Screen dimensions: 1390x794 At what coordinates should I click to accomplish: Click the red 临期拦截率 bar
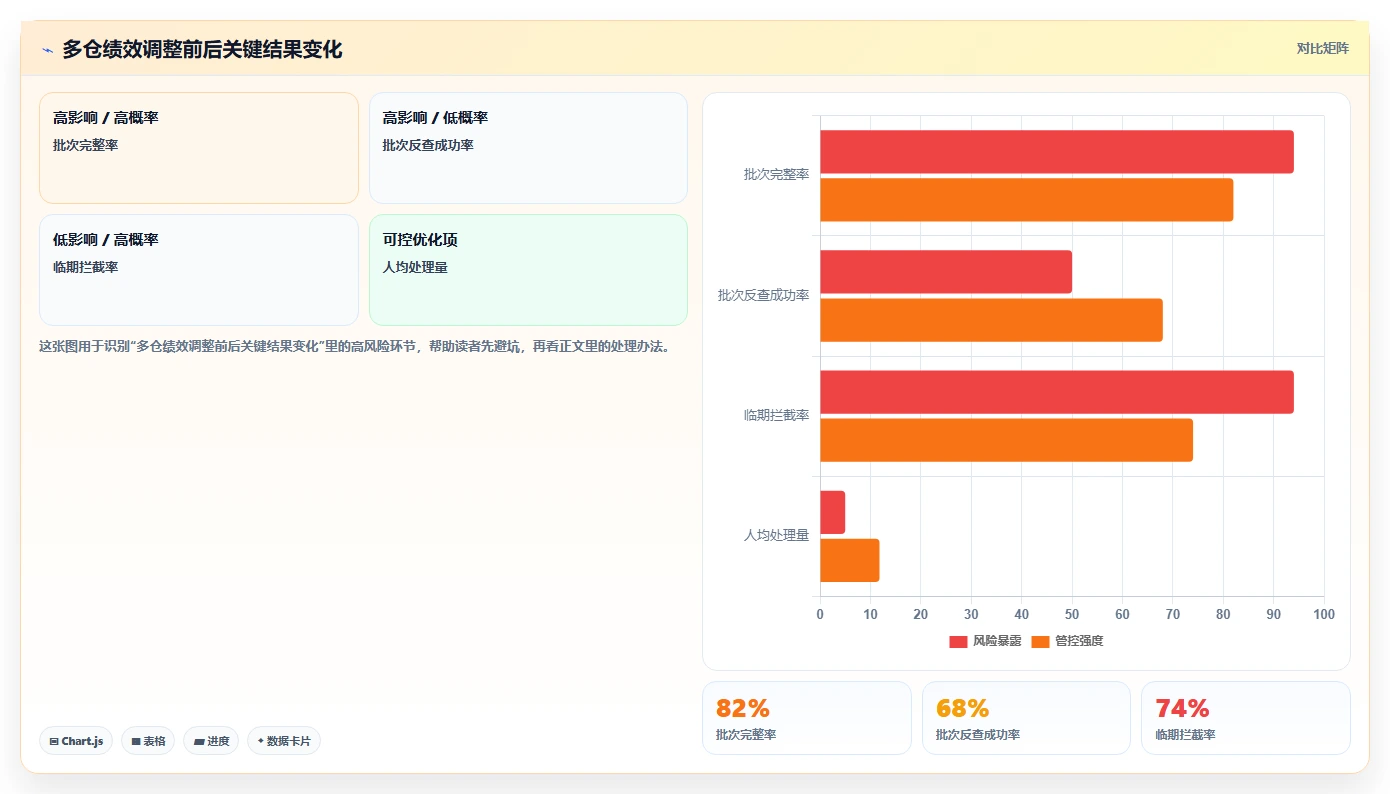point(1057,392)
